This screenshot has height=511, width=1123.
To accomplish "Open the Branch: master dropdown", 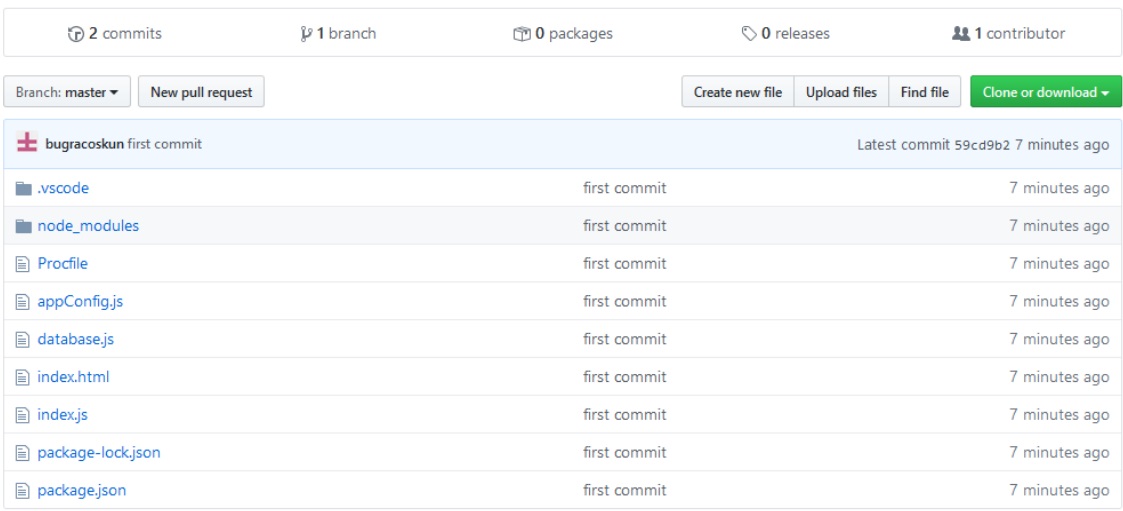I will pos(67,92).
